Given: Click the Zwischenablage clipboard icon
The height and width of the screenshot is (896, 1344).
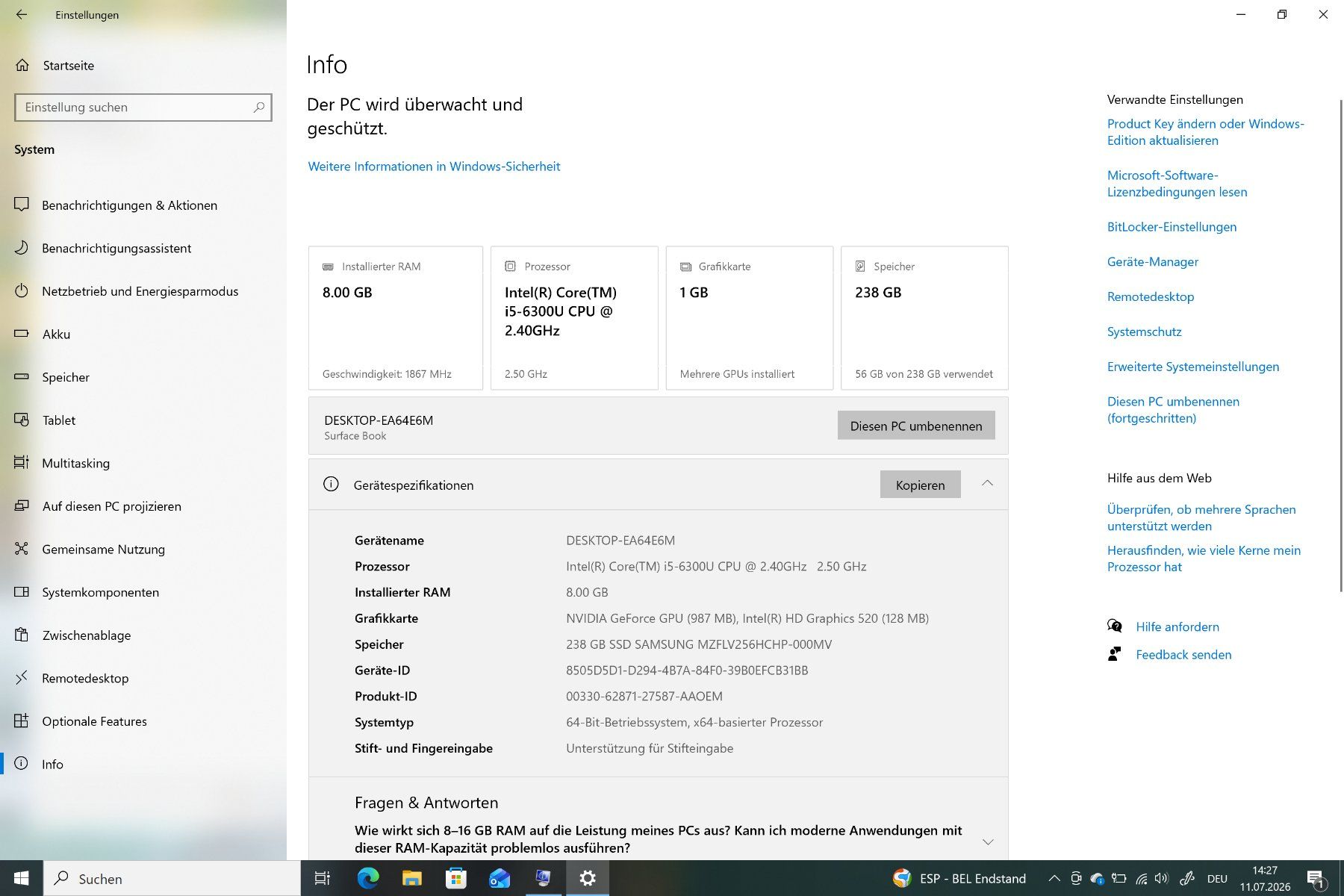Looking at the screenshot, I should click(x=22, y=635).
